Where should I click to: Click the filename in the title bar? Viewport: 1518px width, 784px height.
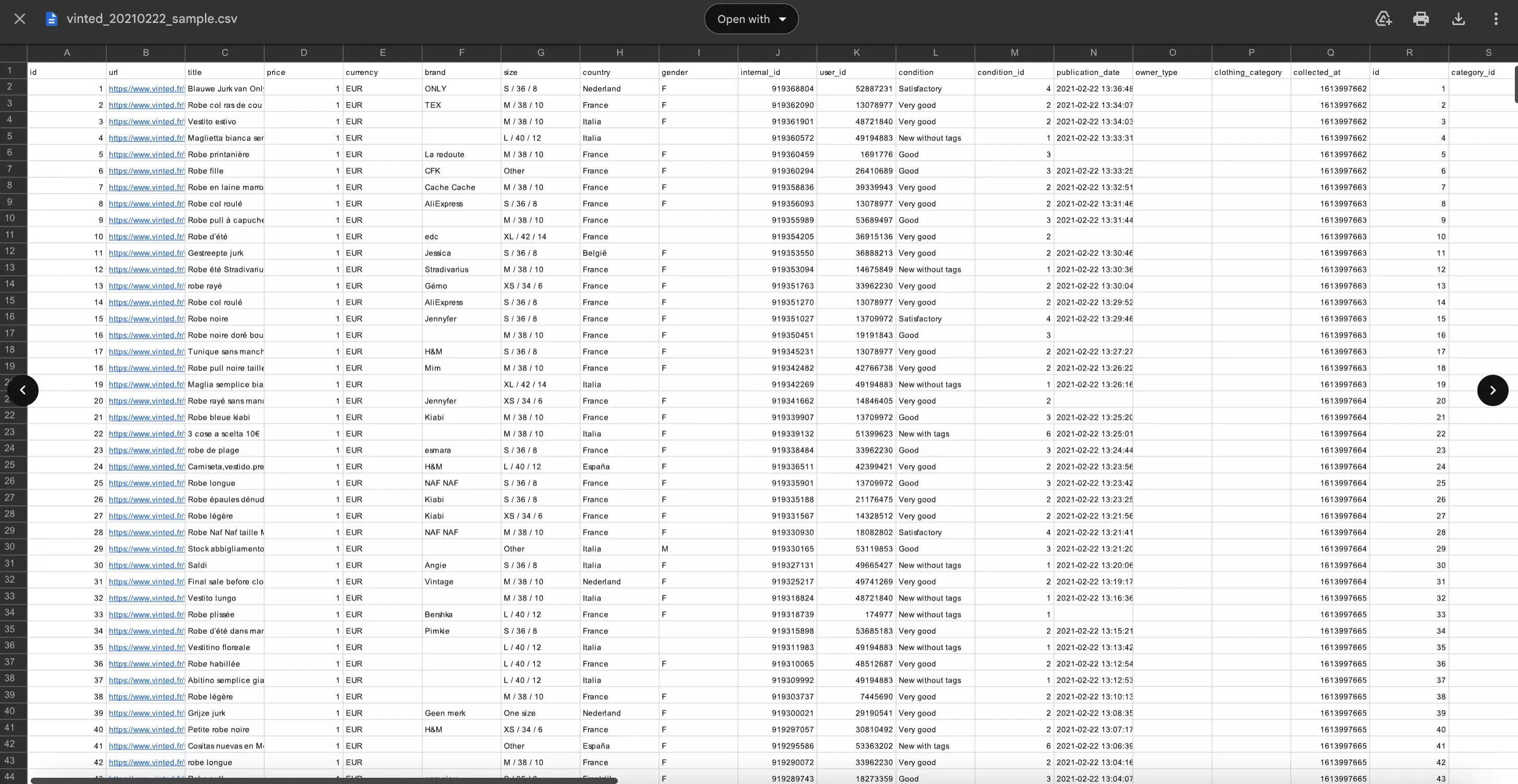click(152, 18)
